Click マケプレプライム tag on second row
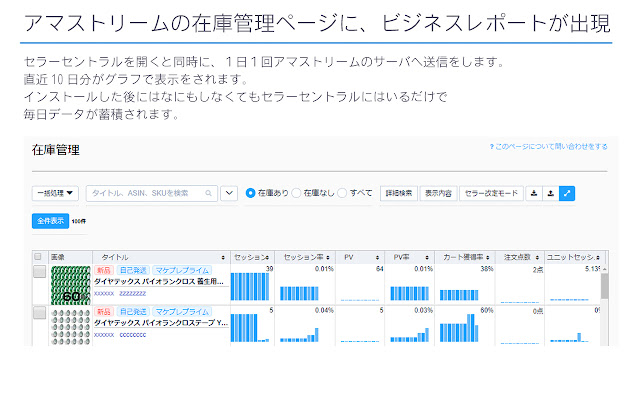The image size is (640, 400). coord(182,311)
